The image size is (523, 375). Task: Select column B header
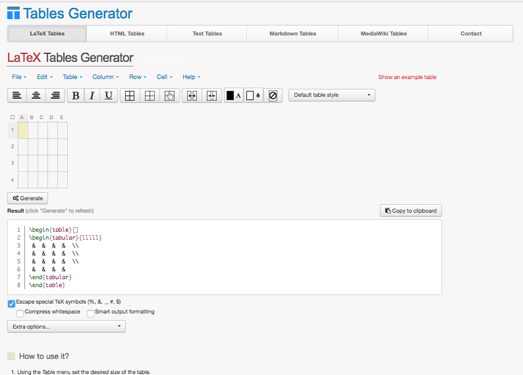click(32, 117)
